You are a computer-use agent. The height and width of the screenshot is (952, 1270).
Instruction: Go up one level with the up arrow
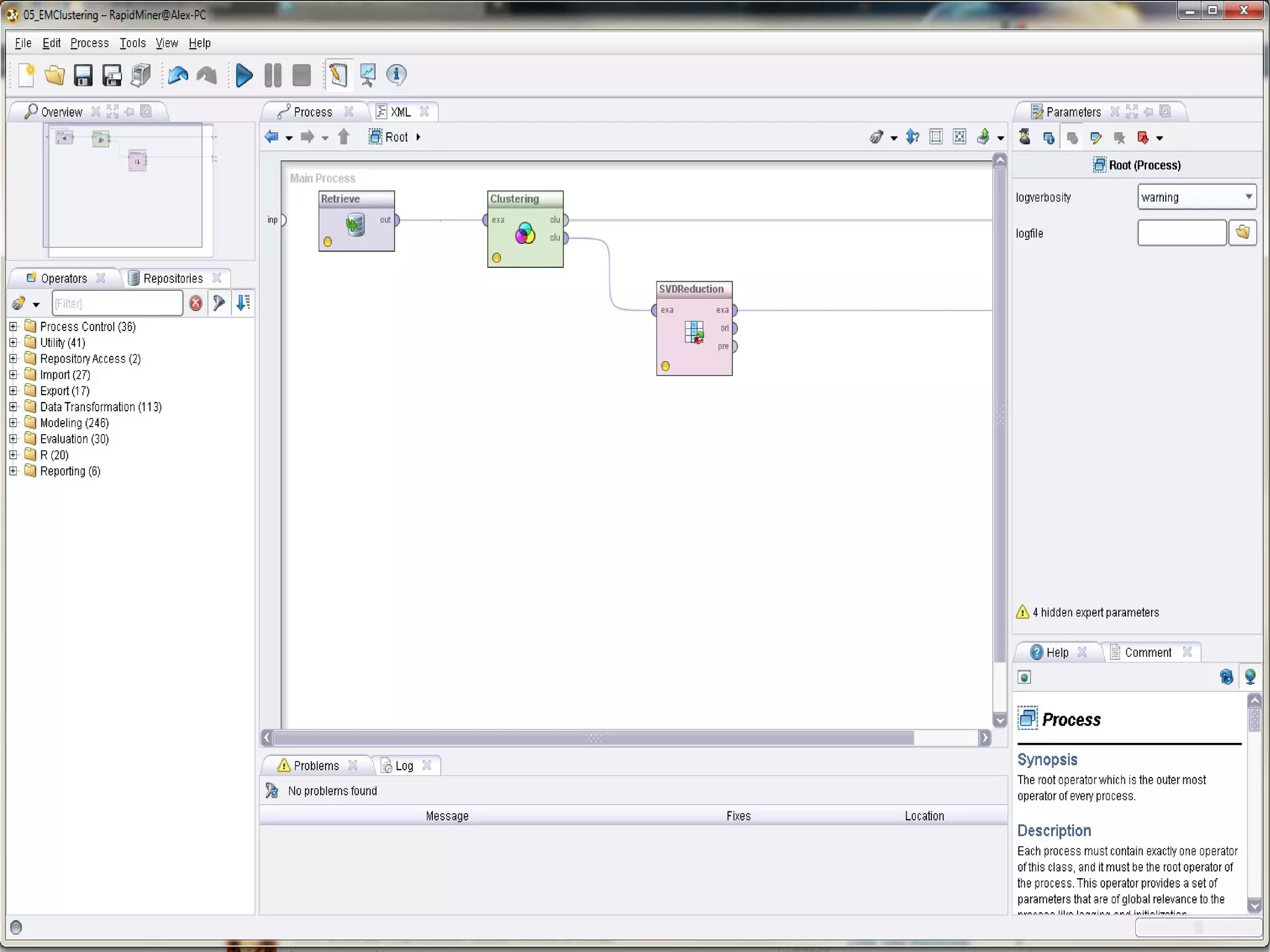(x=344, y=137)
